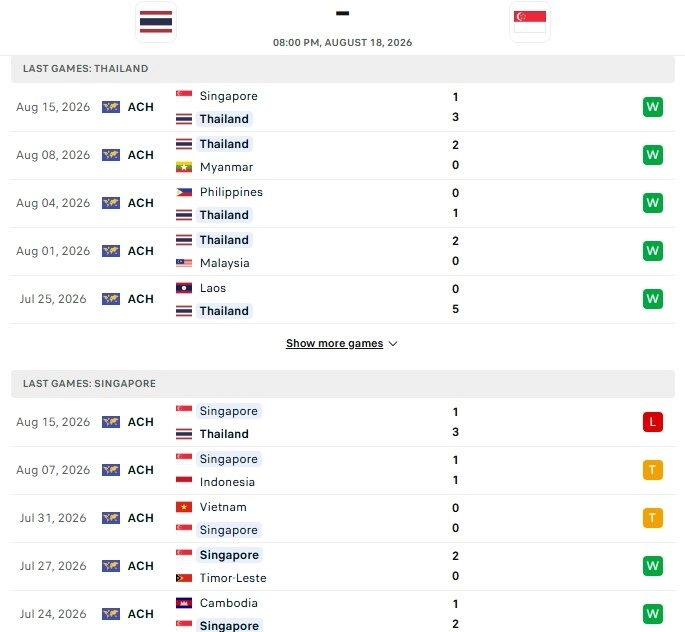Screen dimensions: 685x632
Task: Click the red L result badge
Action: coord(653,422)
